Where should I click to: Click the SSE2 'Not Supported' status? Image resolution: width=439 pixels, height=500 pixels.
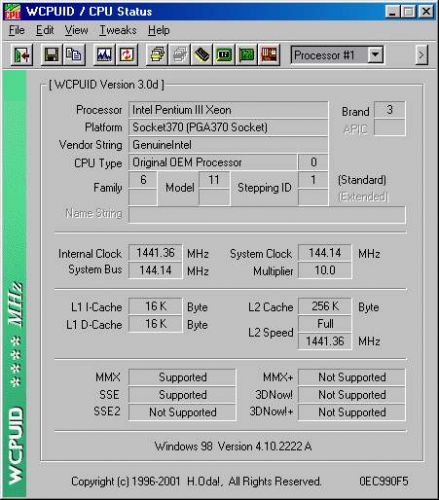click(x=182, y=412)
